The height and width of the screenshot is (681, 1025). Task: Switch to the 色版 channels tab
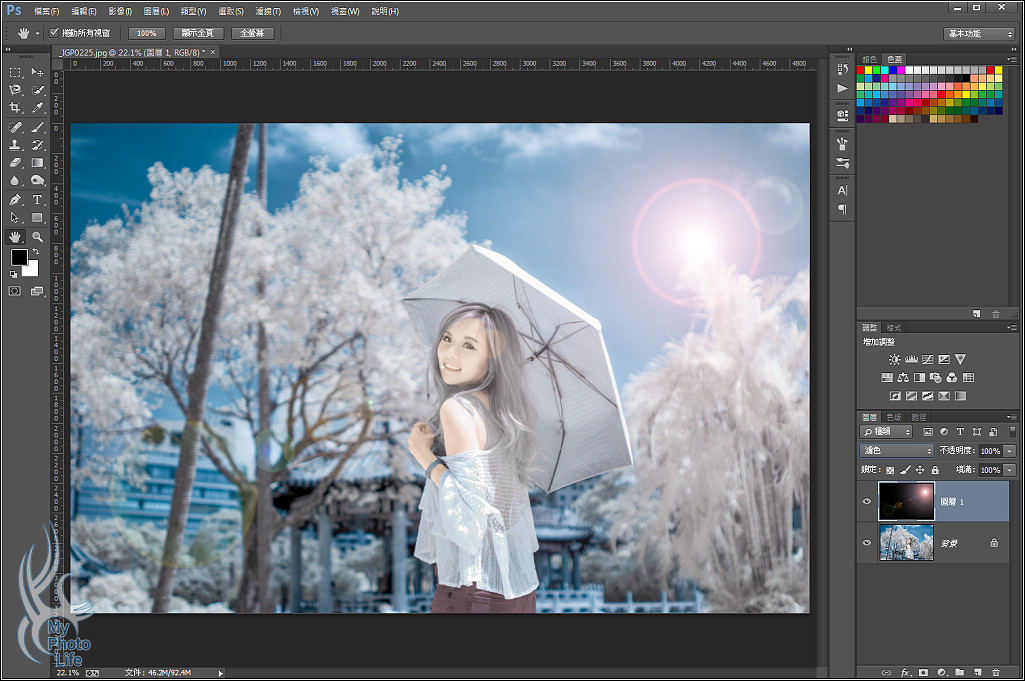pyautogui.click(x=893, y=417)
